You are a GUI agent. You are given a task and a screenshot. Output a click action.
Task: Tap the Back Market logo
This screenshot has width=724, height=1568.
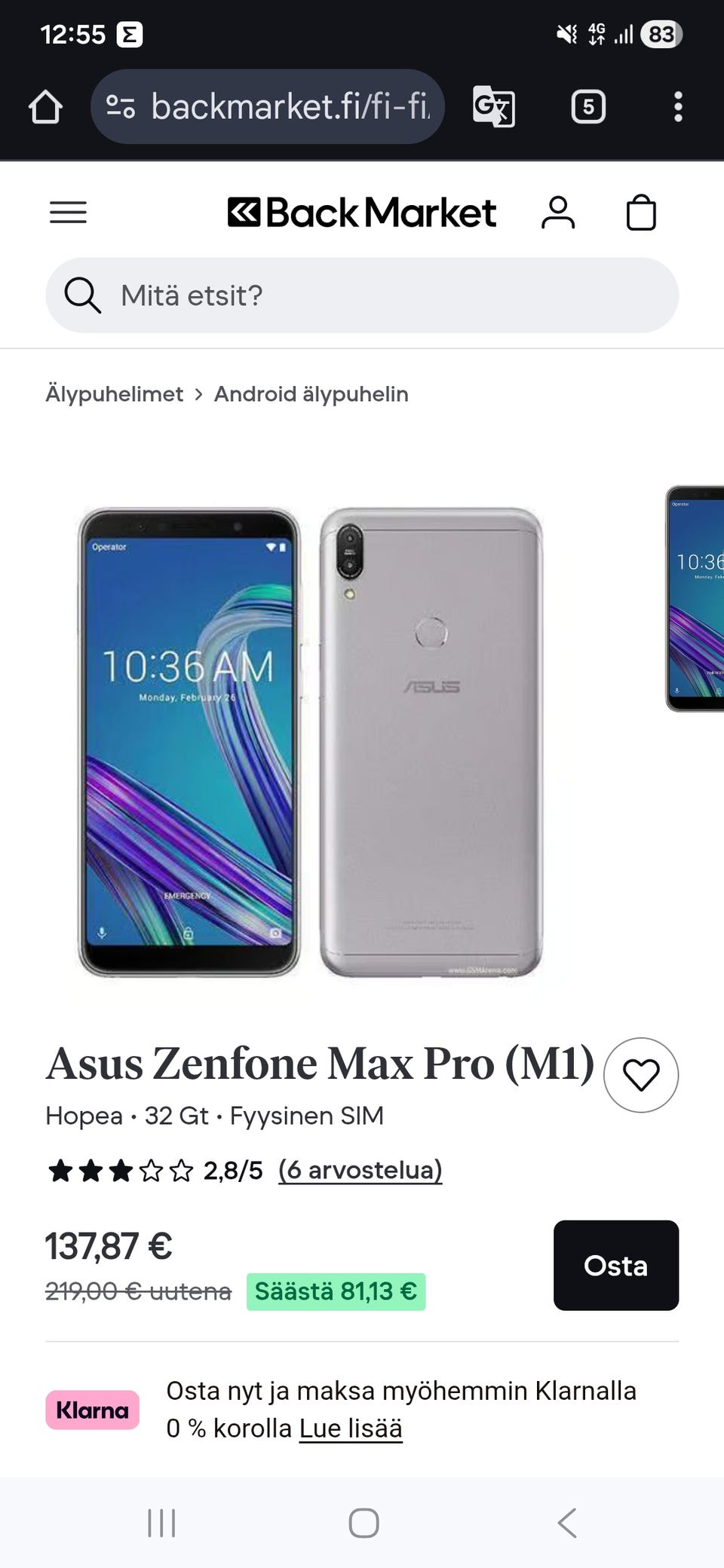coord(362,212)
